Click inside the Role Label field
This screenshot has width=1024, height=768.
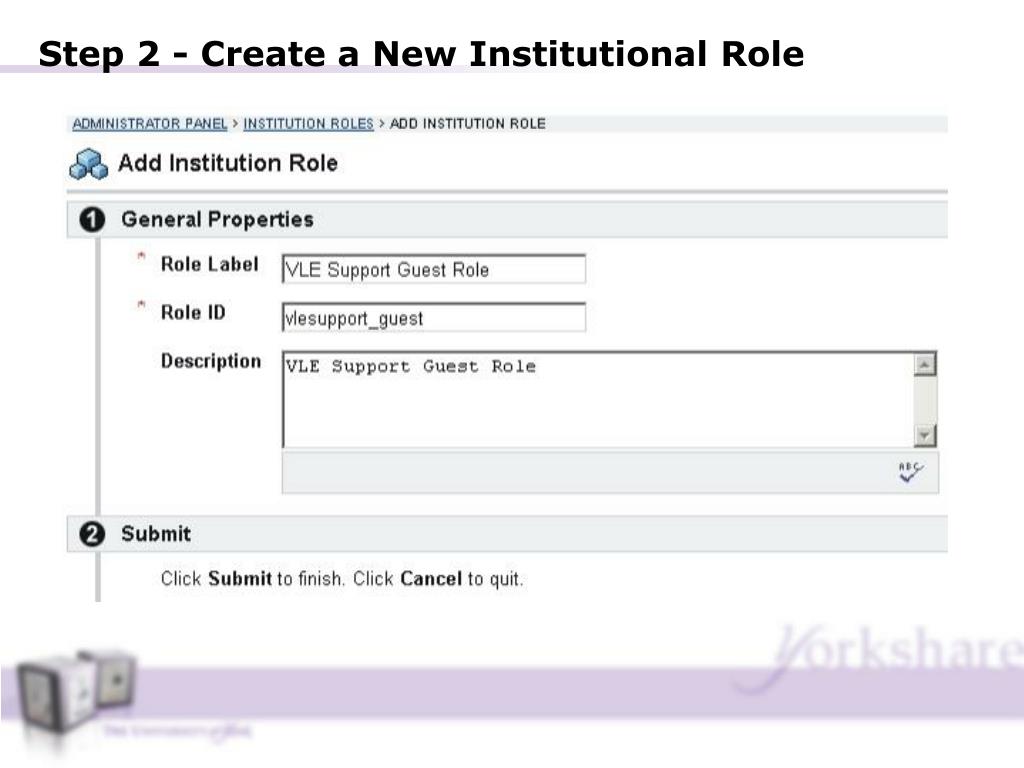[434, 269]
